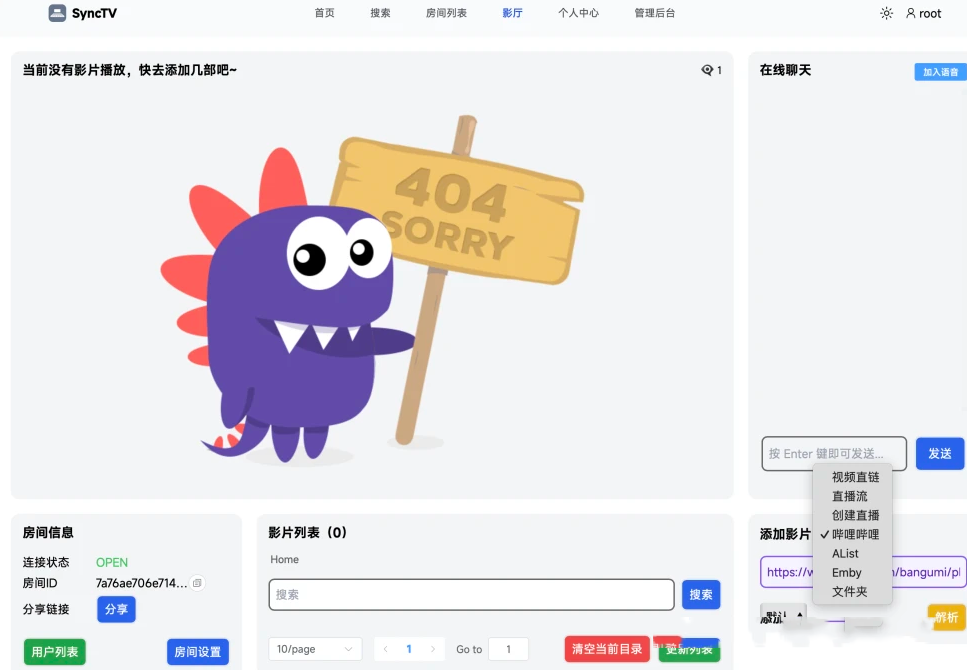The height and width of the screenshot is (670, 967).
Task: Click the 影片列表 (0) heading
Action: 307,532
